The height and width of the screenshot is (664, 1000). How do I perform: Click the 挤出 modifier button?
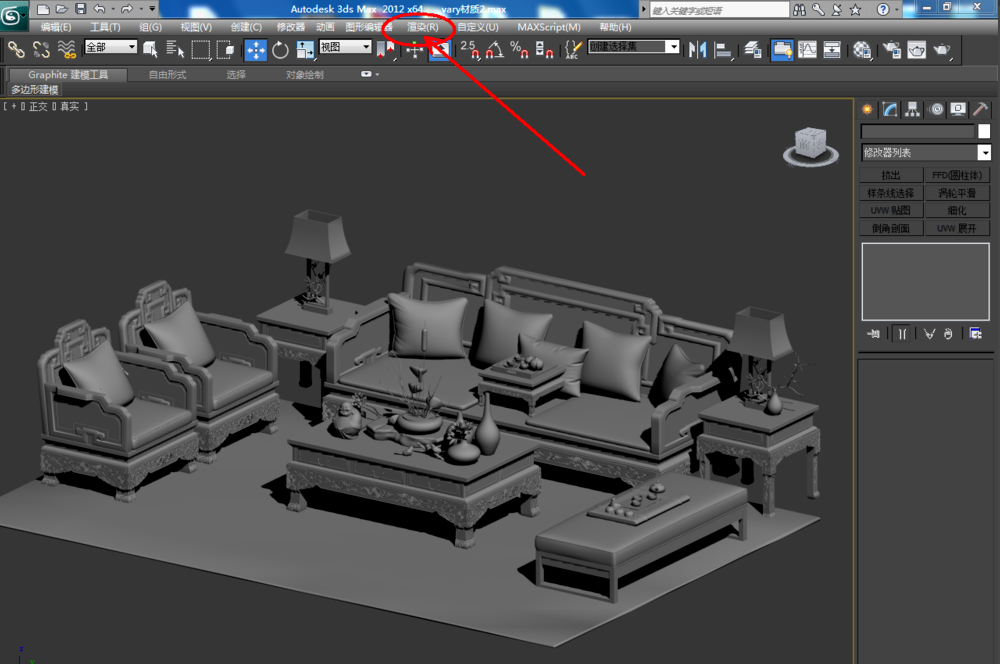(x=891, y=175)
